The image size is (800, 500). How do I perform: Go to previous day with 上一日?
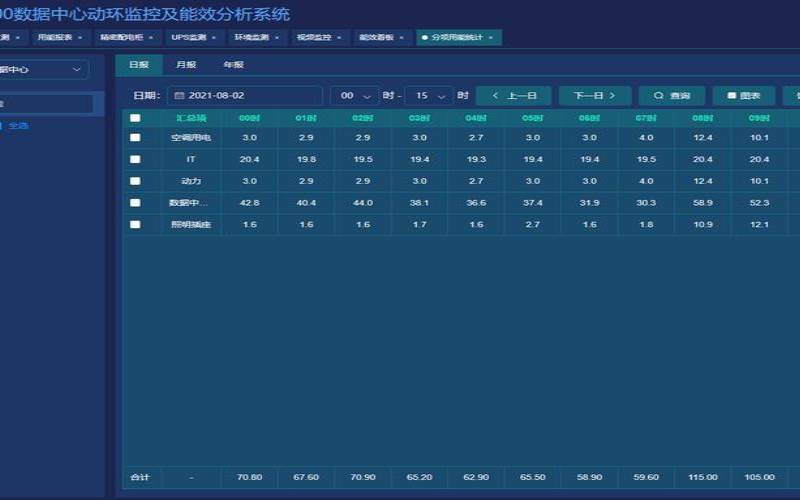point(514,96)
